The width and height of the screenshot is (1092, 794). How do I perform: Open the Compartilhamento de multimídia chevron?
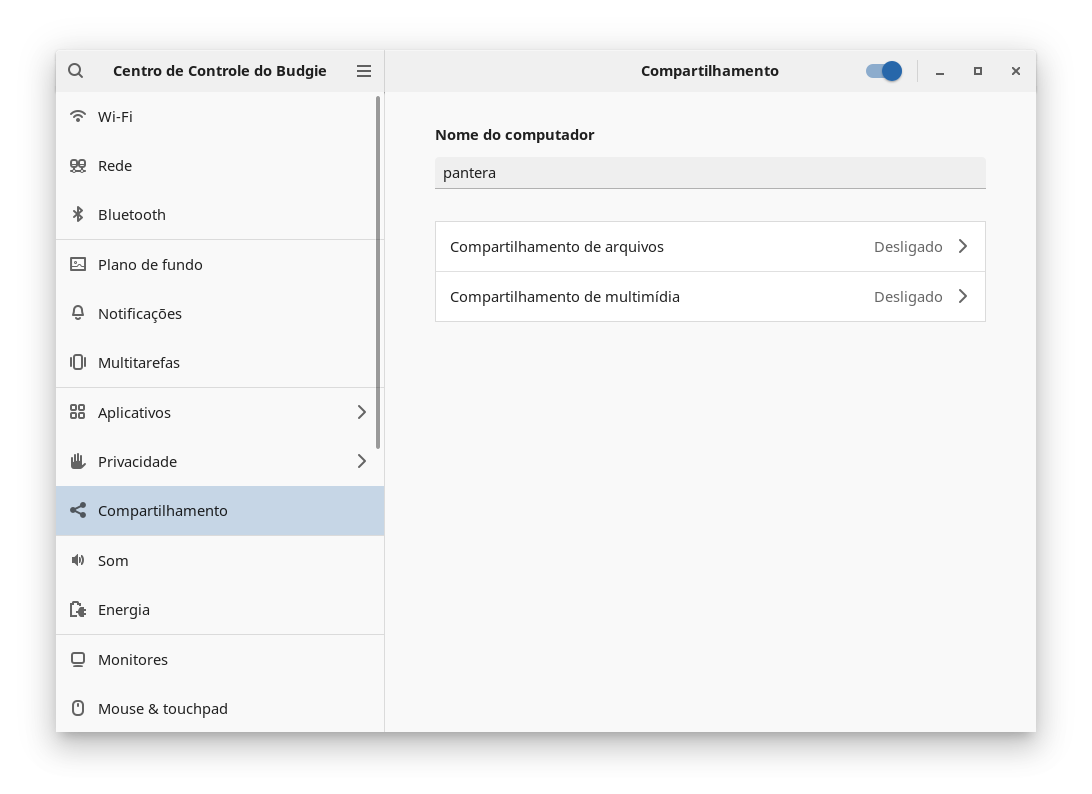pos(963,296)
